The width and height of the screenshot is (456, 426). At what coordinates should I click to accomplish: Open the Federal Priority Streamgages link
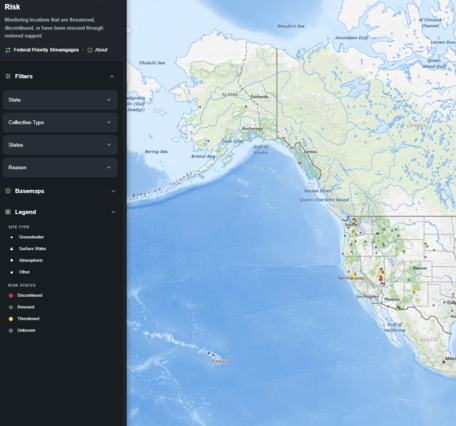point(46,50)
